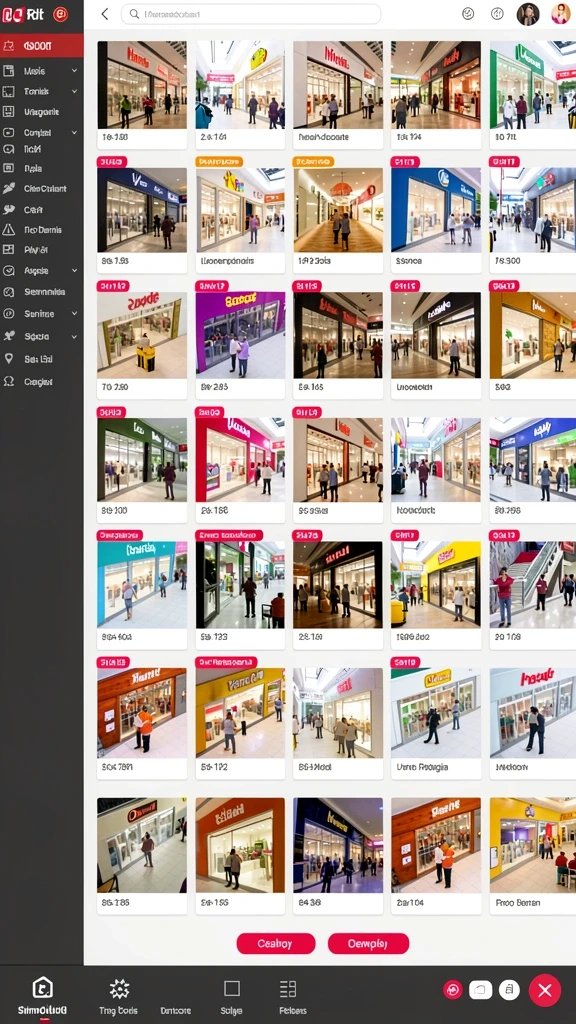Click the pinwheel icon beside 'Sgacra'

point(8,336)
